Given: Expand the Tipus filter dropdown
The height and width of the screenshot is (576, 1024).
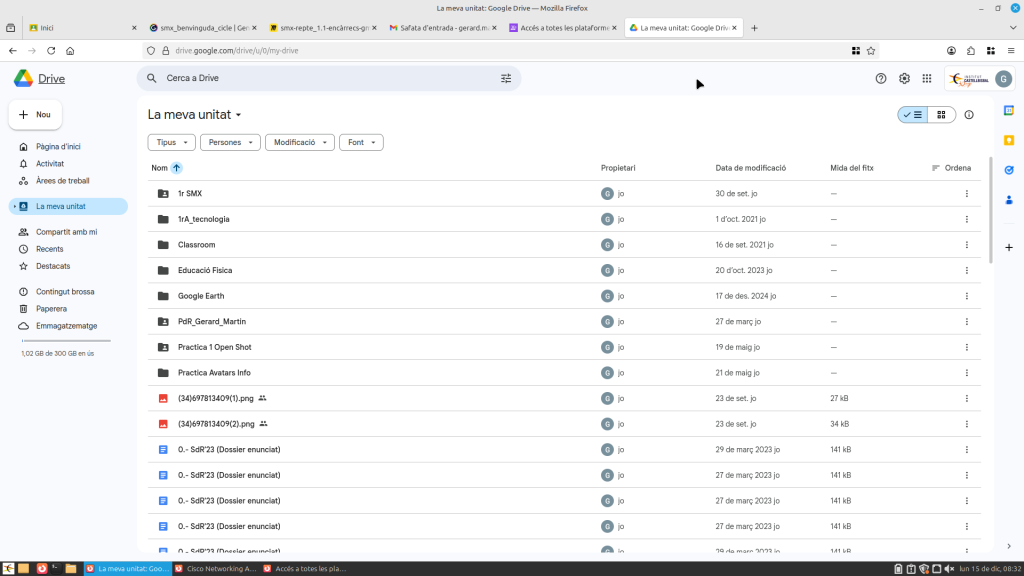Looking at the screenshot, I should 171,143.
